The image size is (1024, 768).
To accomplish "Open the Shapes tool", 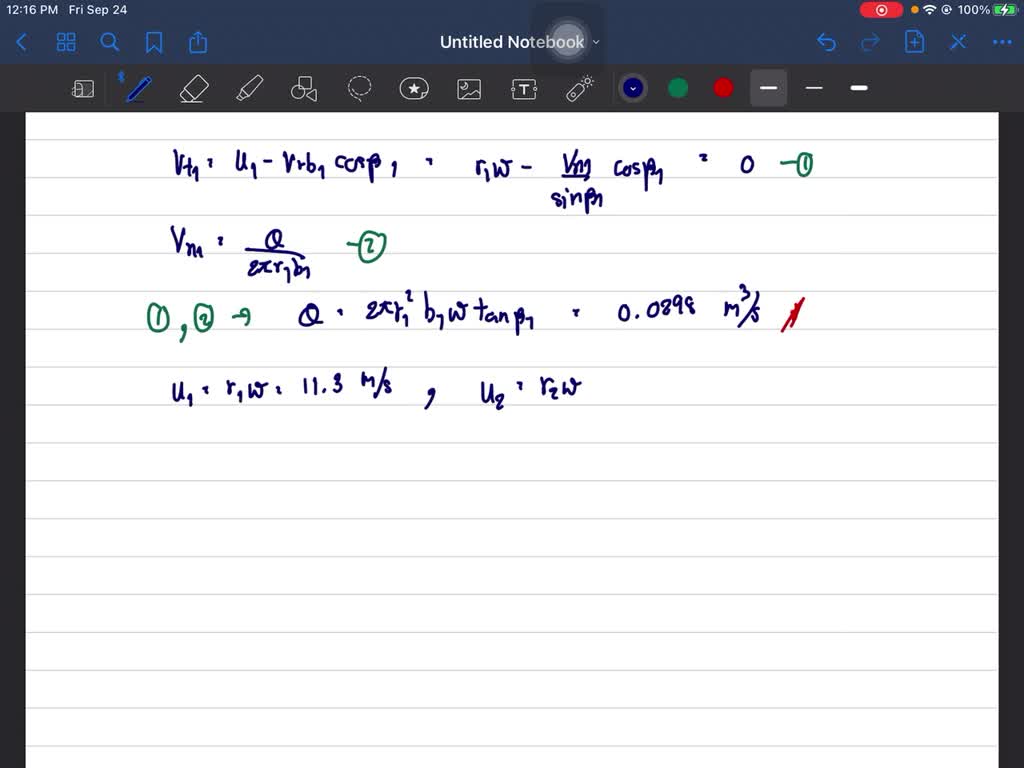I will [303, 88].
